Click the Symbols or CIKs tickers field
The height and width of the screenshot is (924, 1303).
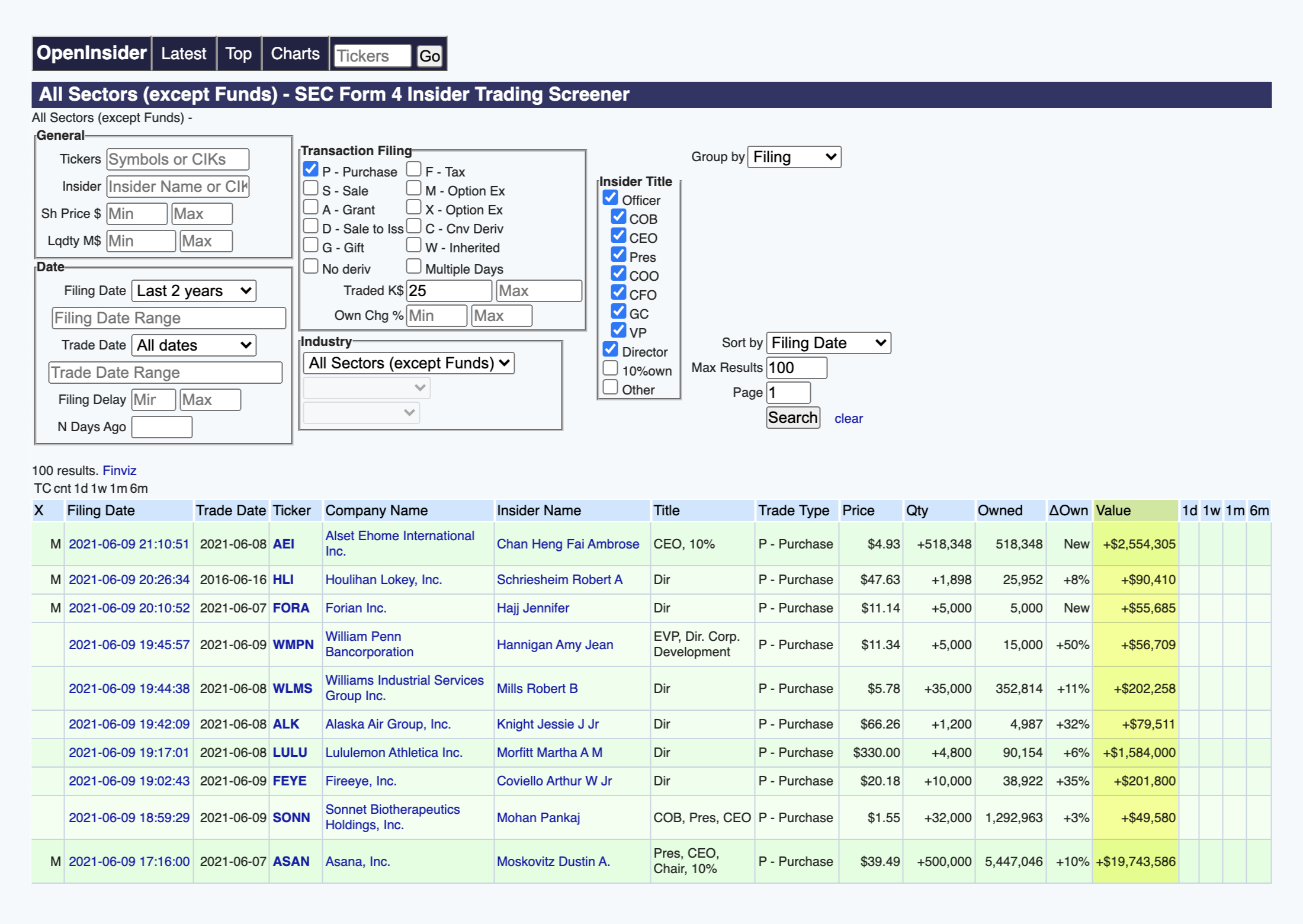point(178,159)
